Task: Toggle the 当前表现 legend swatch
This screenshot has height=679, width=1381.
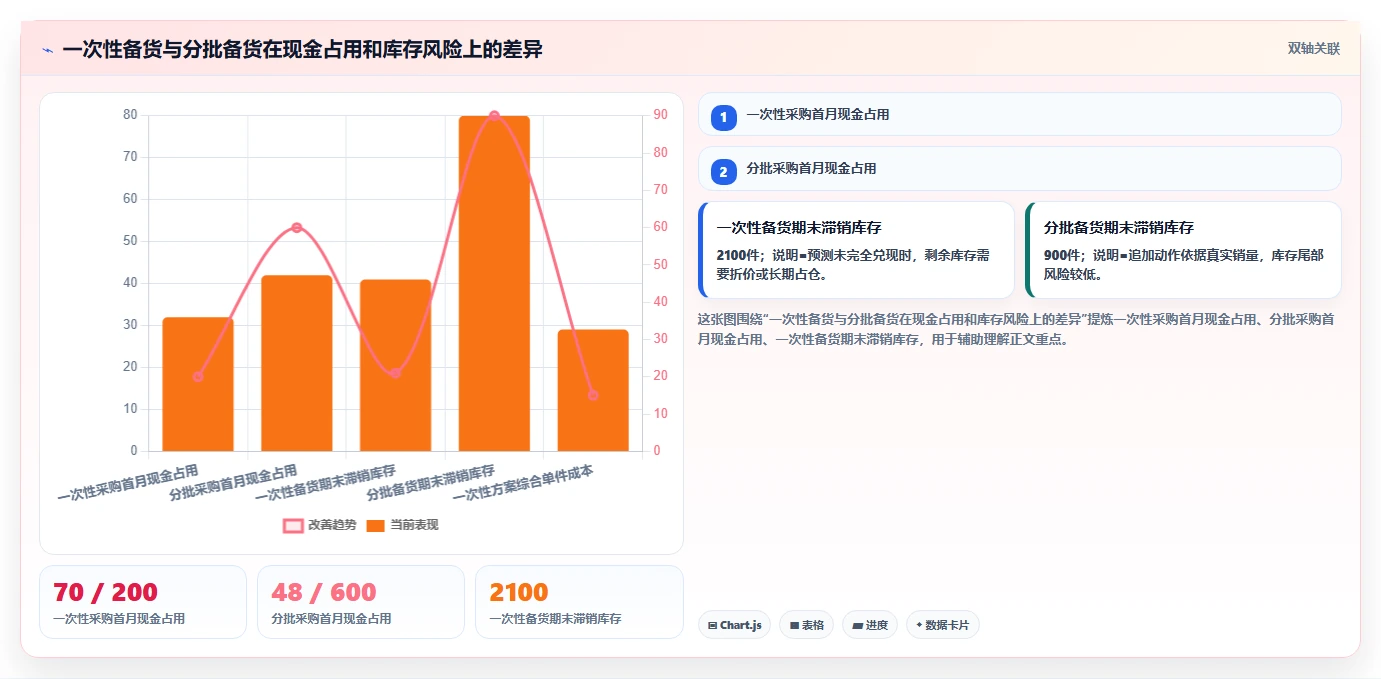Action: pos(375,525)
